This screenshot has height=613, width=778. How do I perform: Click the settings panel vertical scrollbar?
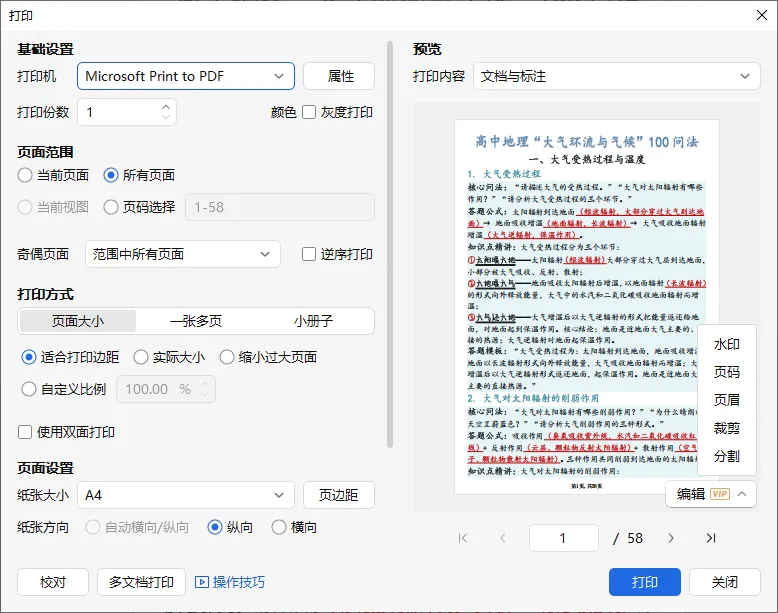point(390,245)
